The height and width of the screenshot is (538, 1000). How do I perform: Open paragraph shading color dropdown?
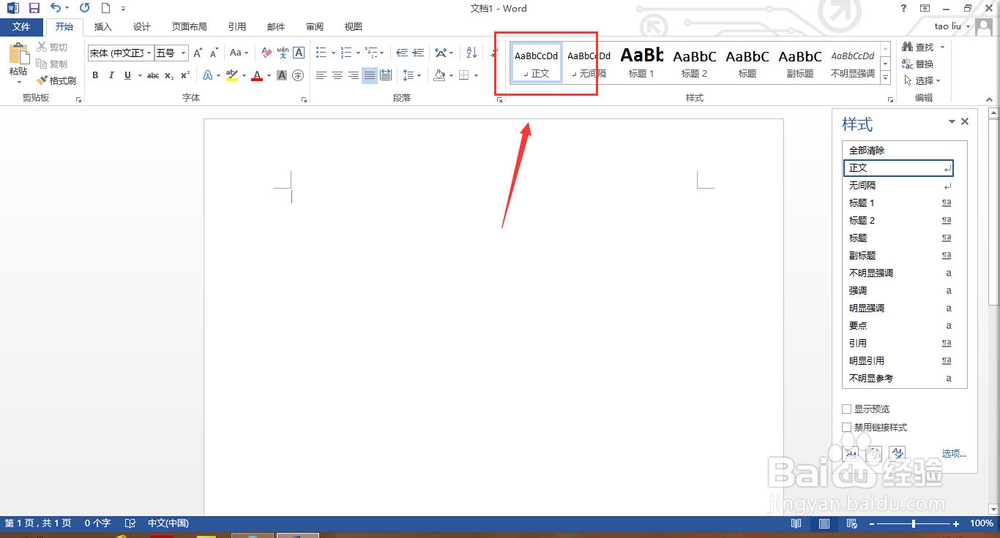click(x=451, y=75)
